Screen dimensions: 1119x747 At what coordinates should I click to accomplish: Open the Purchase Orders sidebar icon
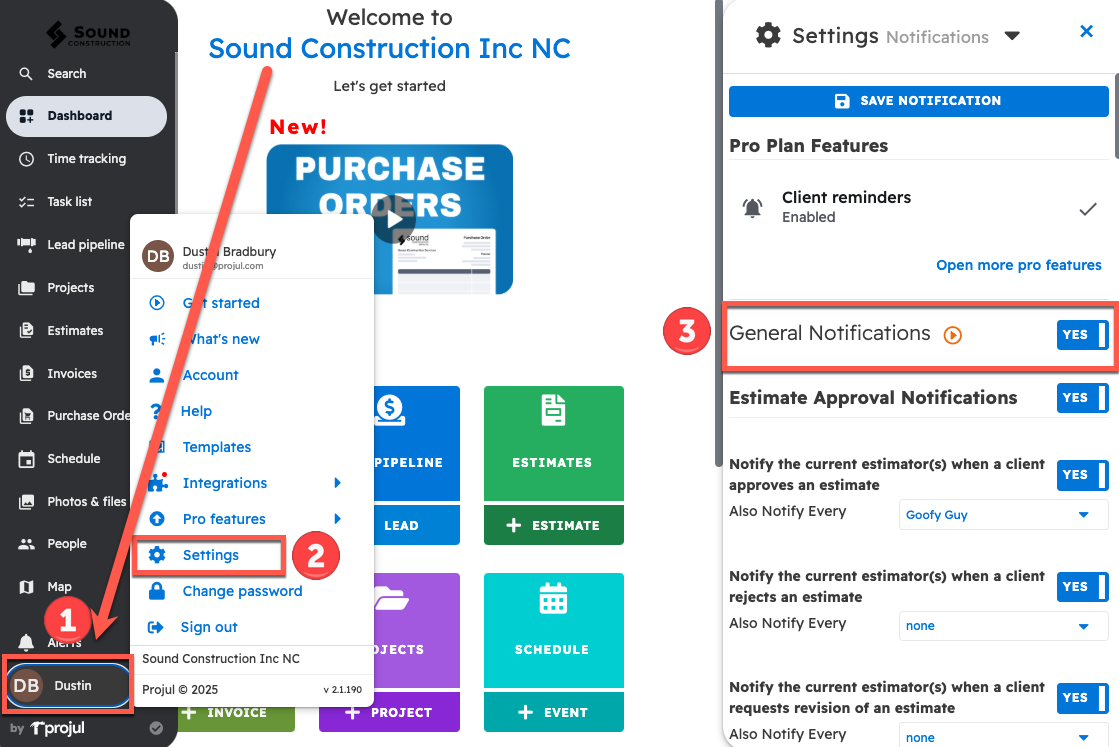[25, 415]
